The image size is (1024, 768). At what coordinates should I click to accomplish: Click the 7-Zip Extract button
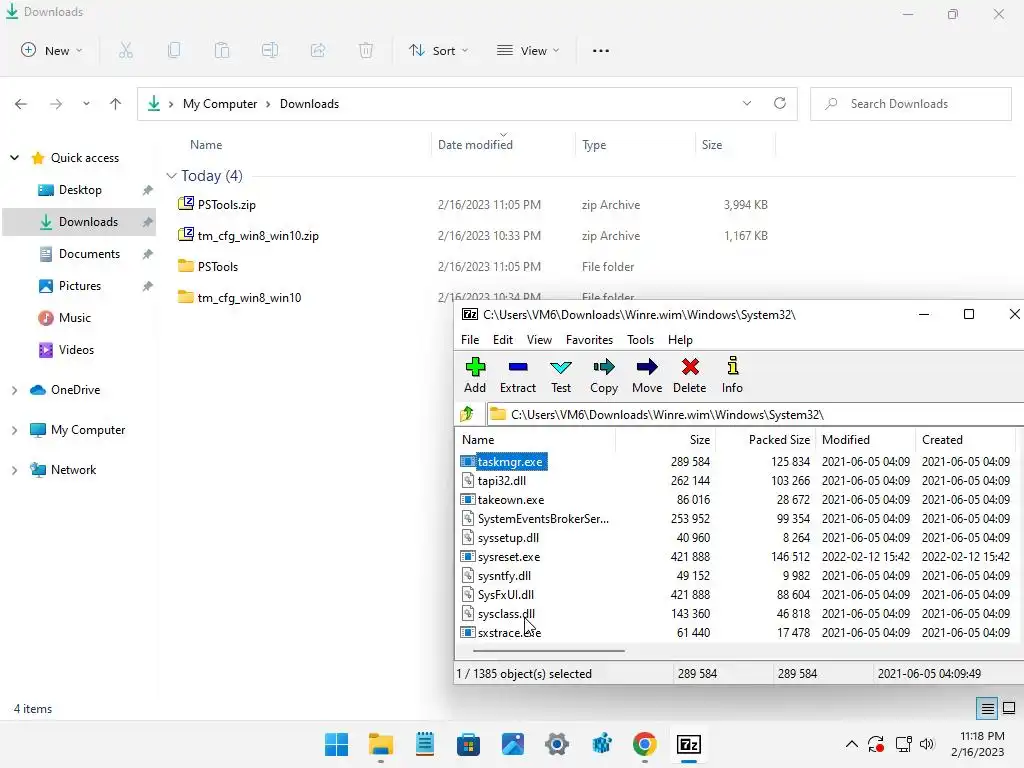click(x=518, y=376)
